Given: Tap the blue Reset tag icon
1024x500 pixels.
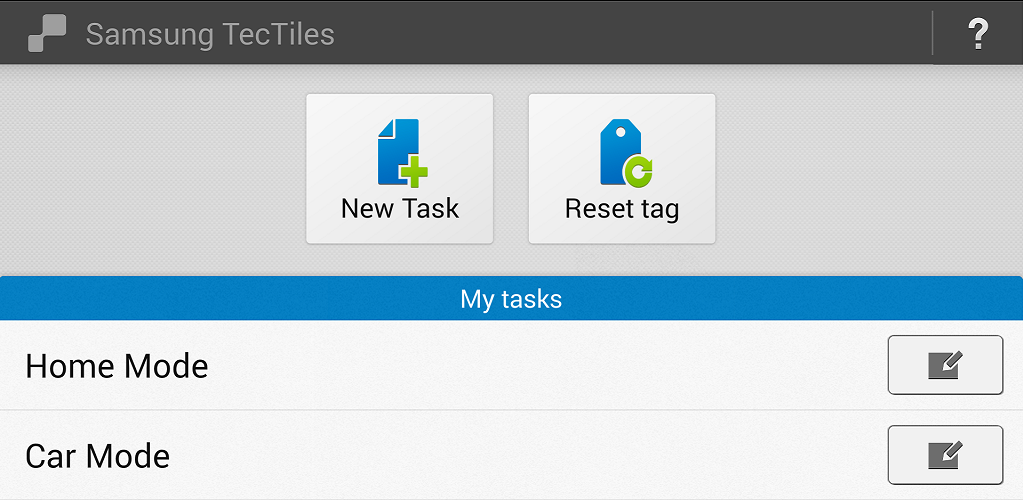Looking at the screenshot, I should pyautogui.click(x=618, y=150).
